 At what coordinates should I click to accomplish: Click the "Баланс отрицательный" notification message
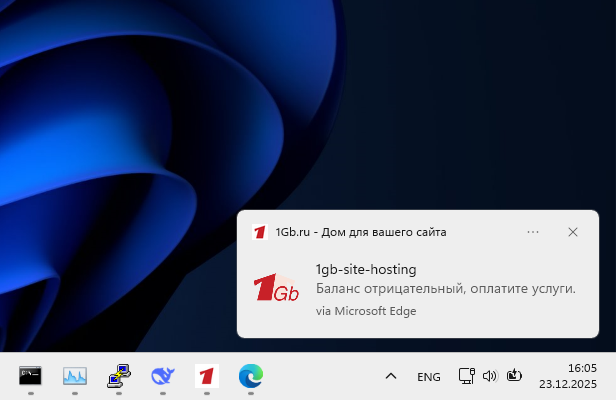coord(445,289)
